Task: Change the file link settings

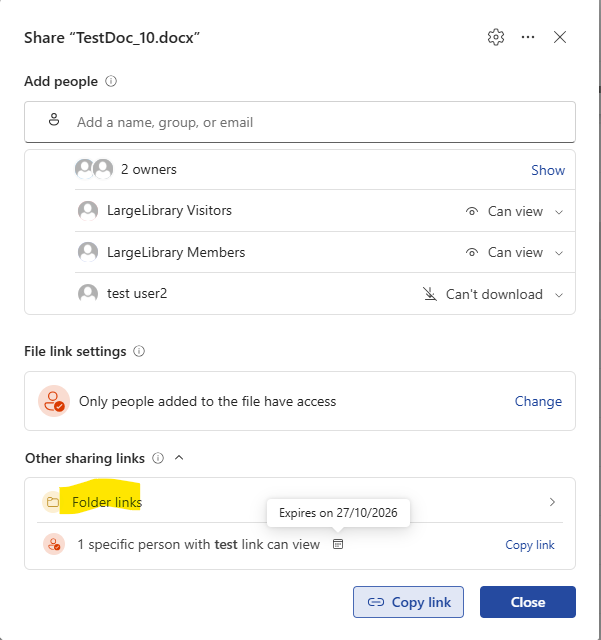Action: click(538, 401)
